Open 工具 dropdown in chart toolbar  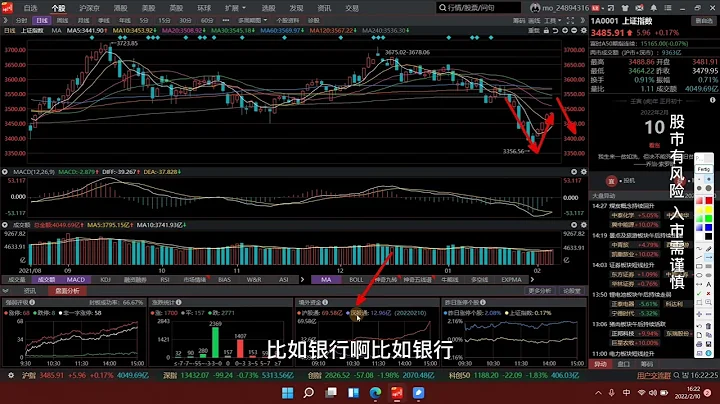tap(552, 20)
